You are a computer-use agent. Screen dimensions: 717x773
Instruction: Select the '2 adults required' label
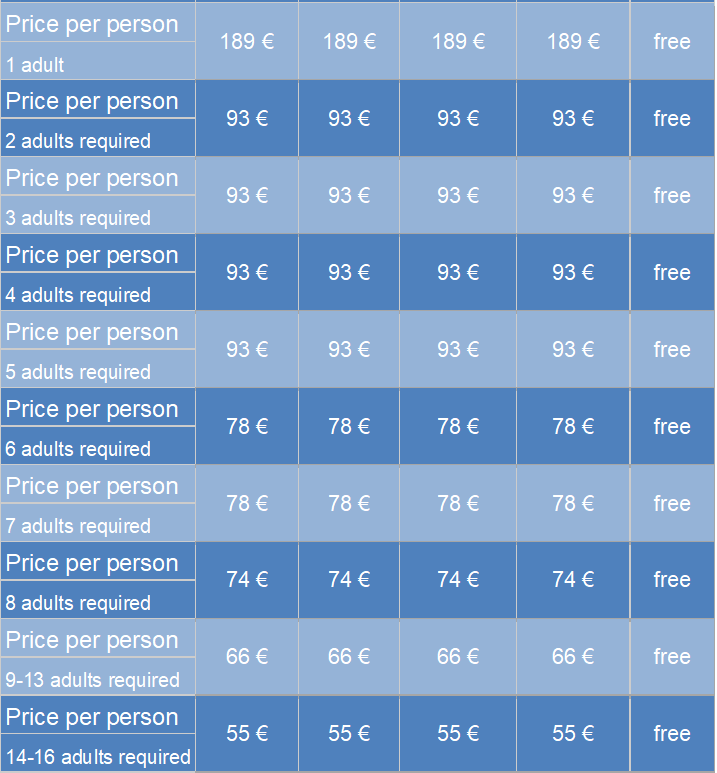(x=78, y=141)
